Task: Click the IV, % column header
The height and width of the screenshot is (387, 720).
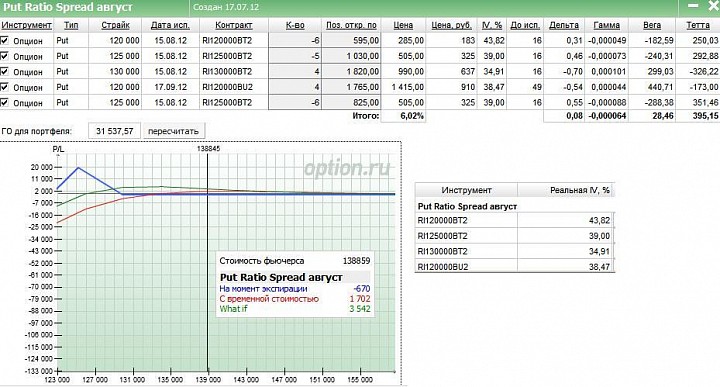Action: [x=492, y=25]
